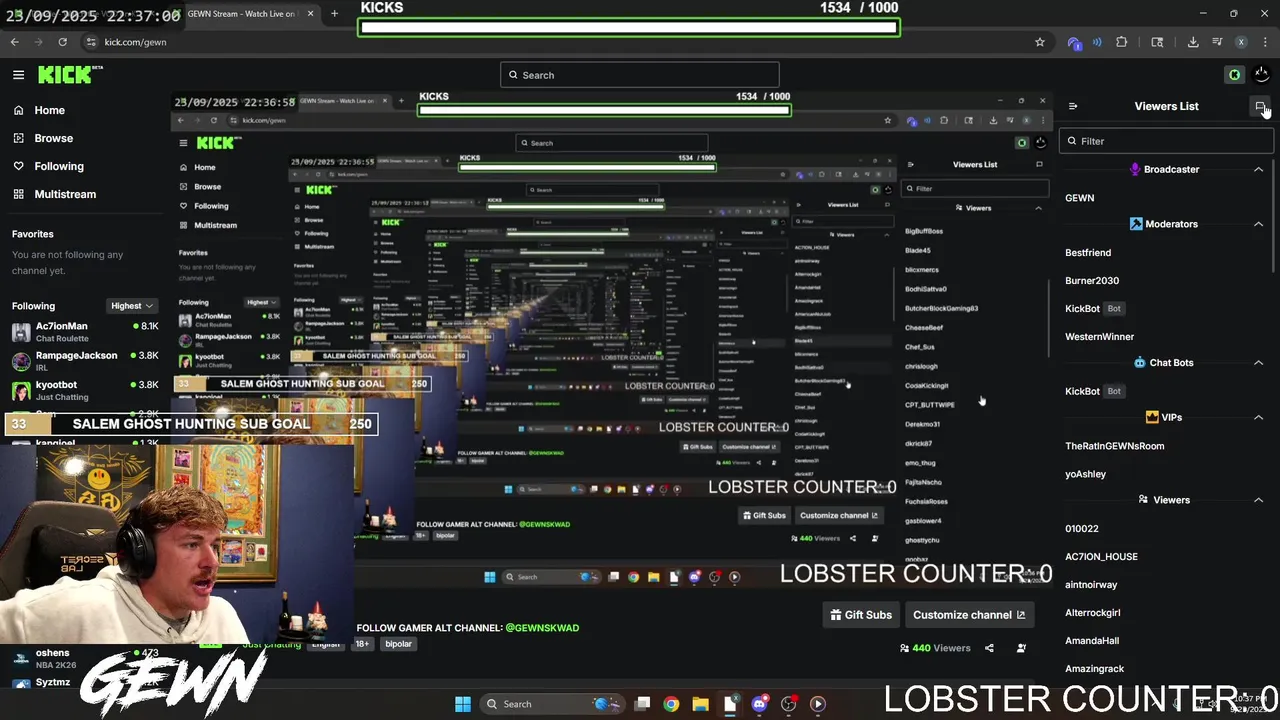Screen dimensions: 1280x720
Task: Click the outermost Gift Subs button
Action: pos(861,615)
